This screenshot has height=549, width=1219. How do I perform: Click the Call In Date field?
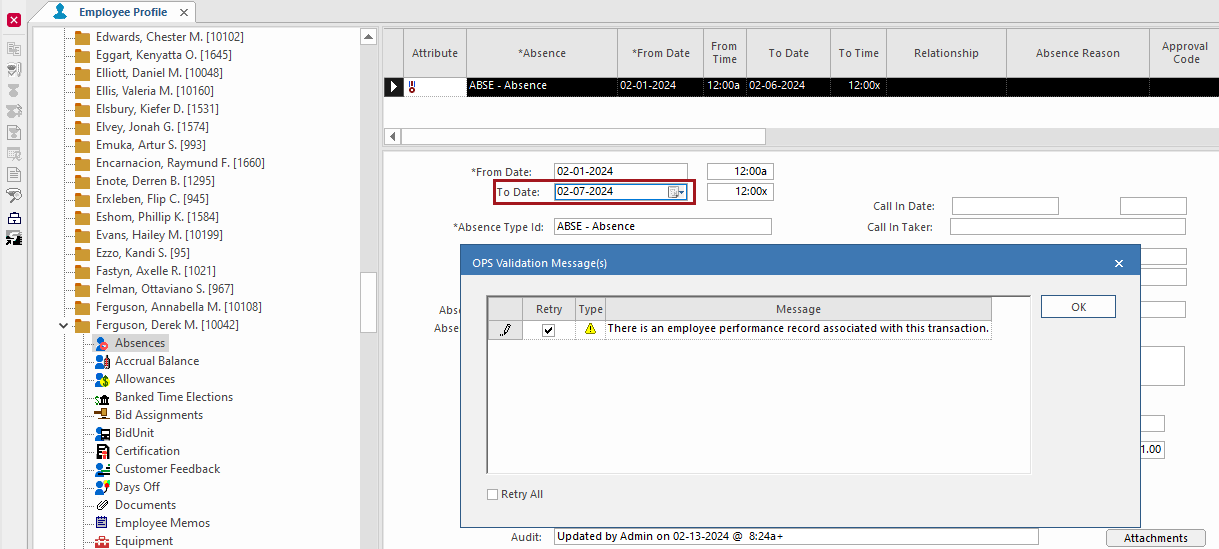[1005, 206]
